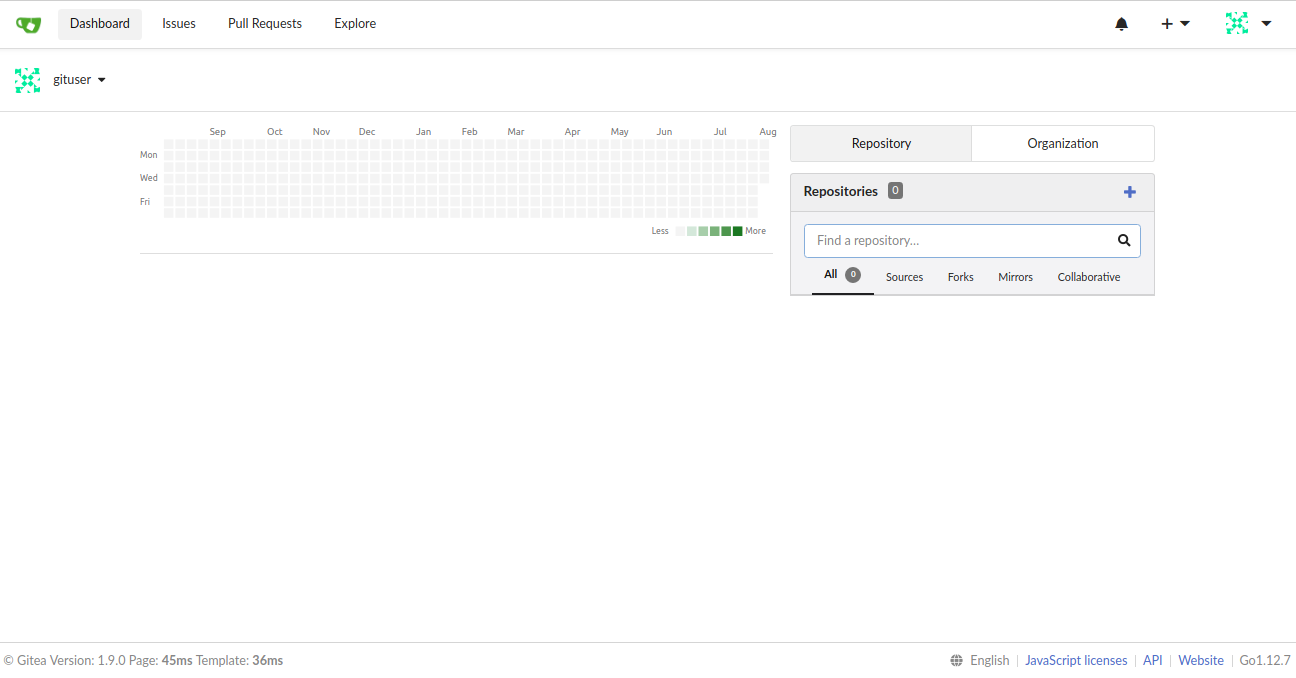This screenshot has width=1296, height=678.
Task: Expand the gituser context switcher
Action: point(80,80)
